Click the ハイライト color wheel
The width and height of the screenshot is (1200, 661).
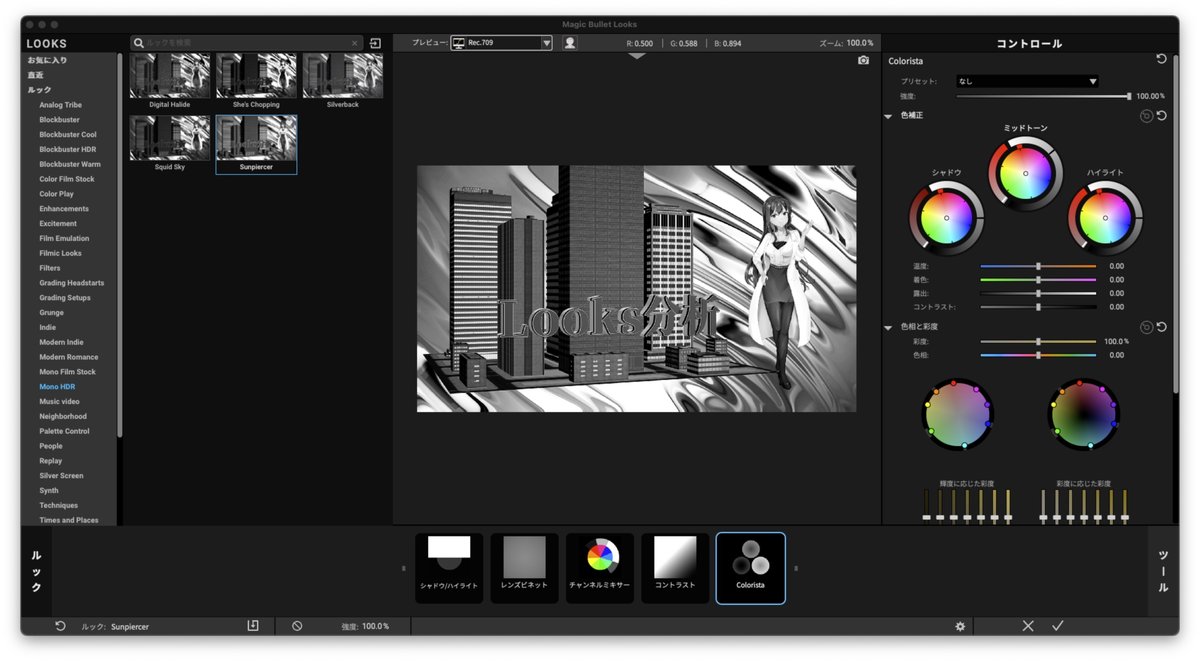point(1105,218)
